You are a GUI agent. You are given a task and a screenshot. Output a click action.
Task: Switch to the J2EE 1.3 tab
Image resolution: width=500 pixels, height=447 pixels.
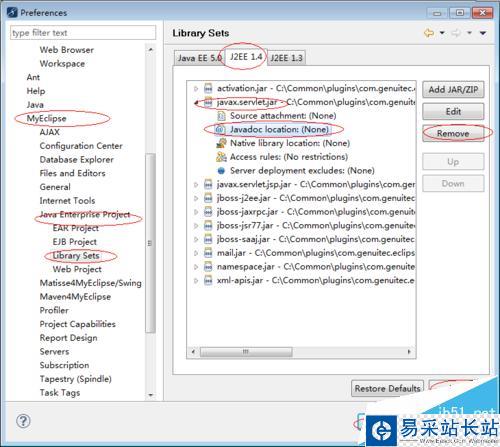tap(286, 58)
